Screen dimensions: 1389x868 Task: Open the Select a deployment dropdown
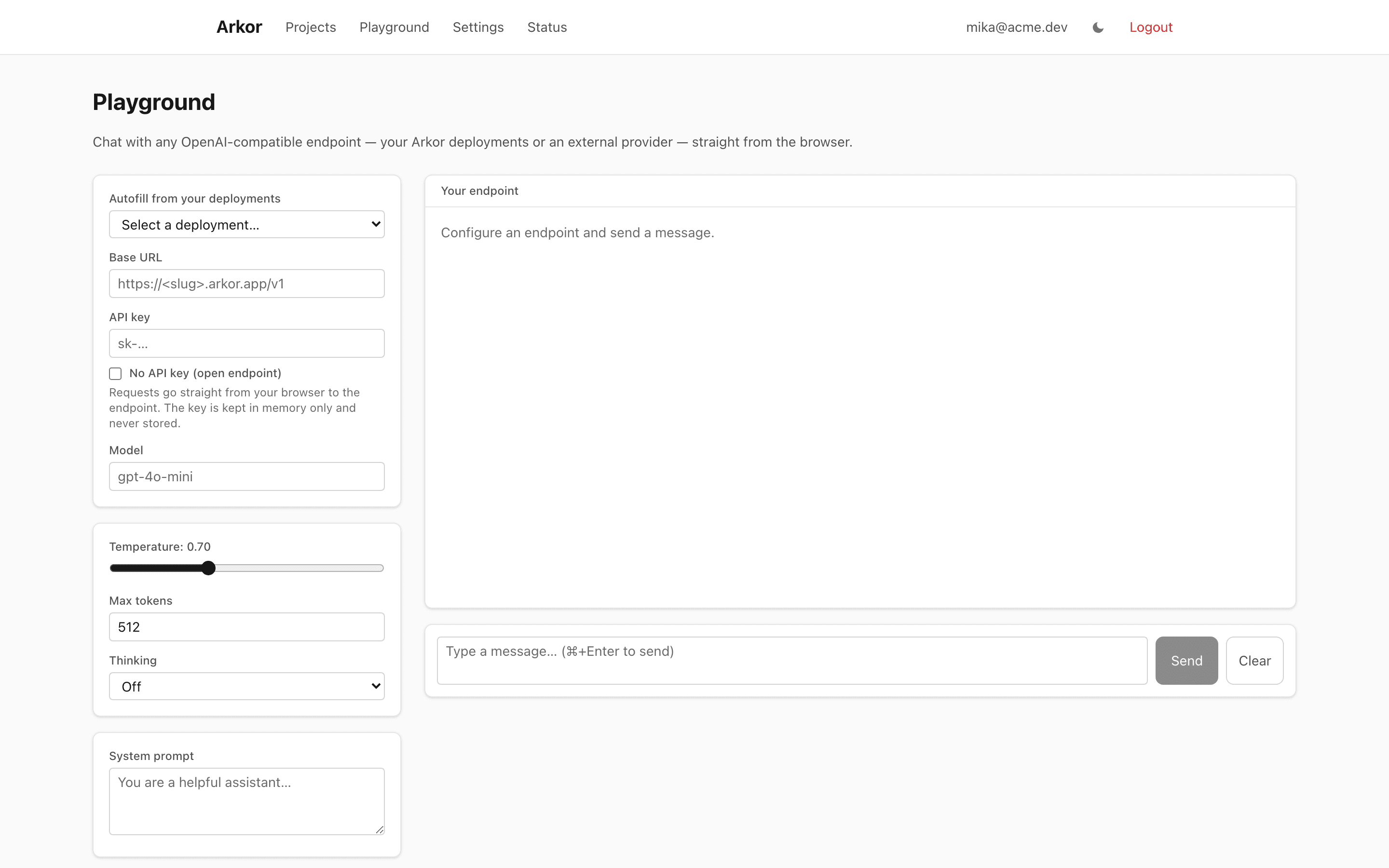[247, 224]
